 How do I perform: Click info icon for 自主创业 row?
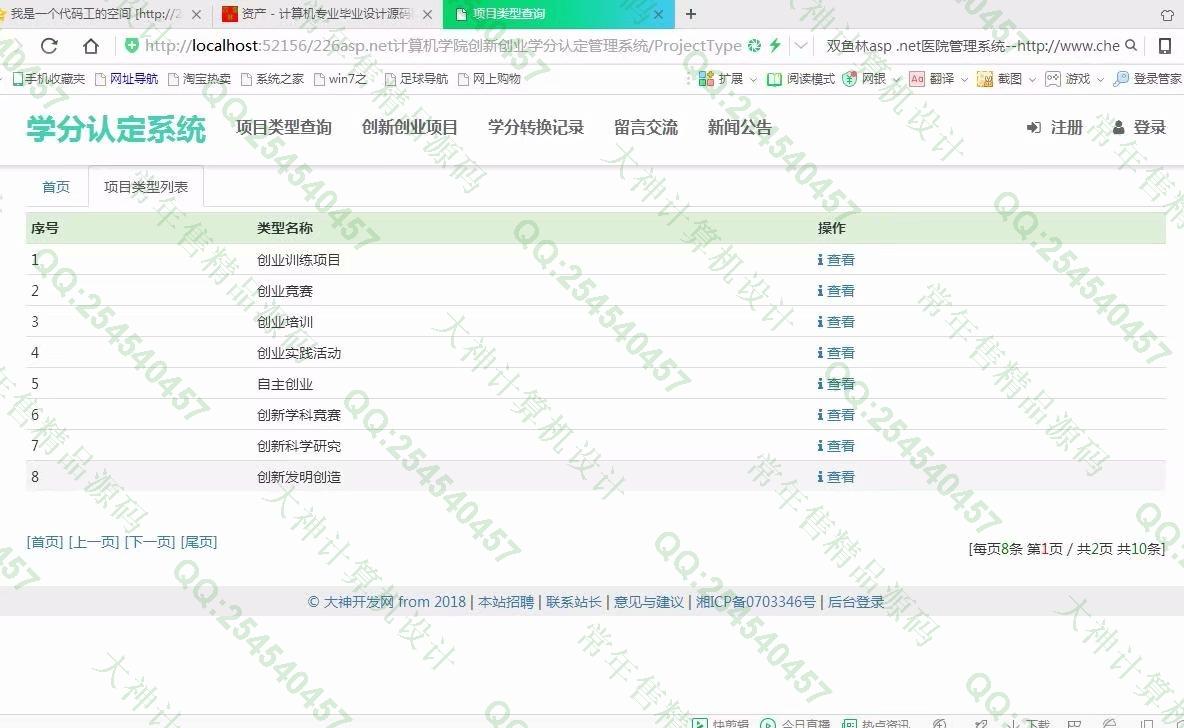coord(820,384)
